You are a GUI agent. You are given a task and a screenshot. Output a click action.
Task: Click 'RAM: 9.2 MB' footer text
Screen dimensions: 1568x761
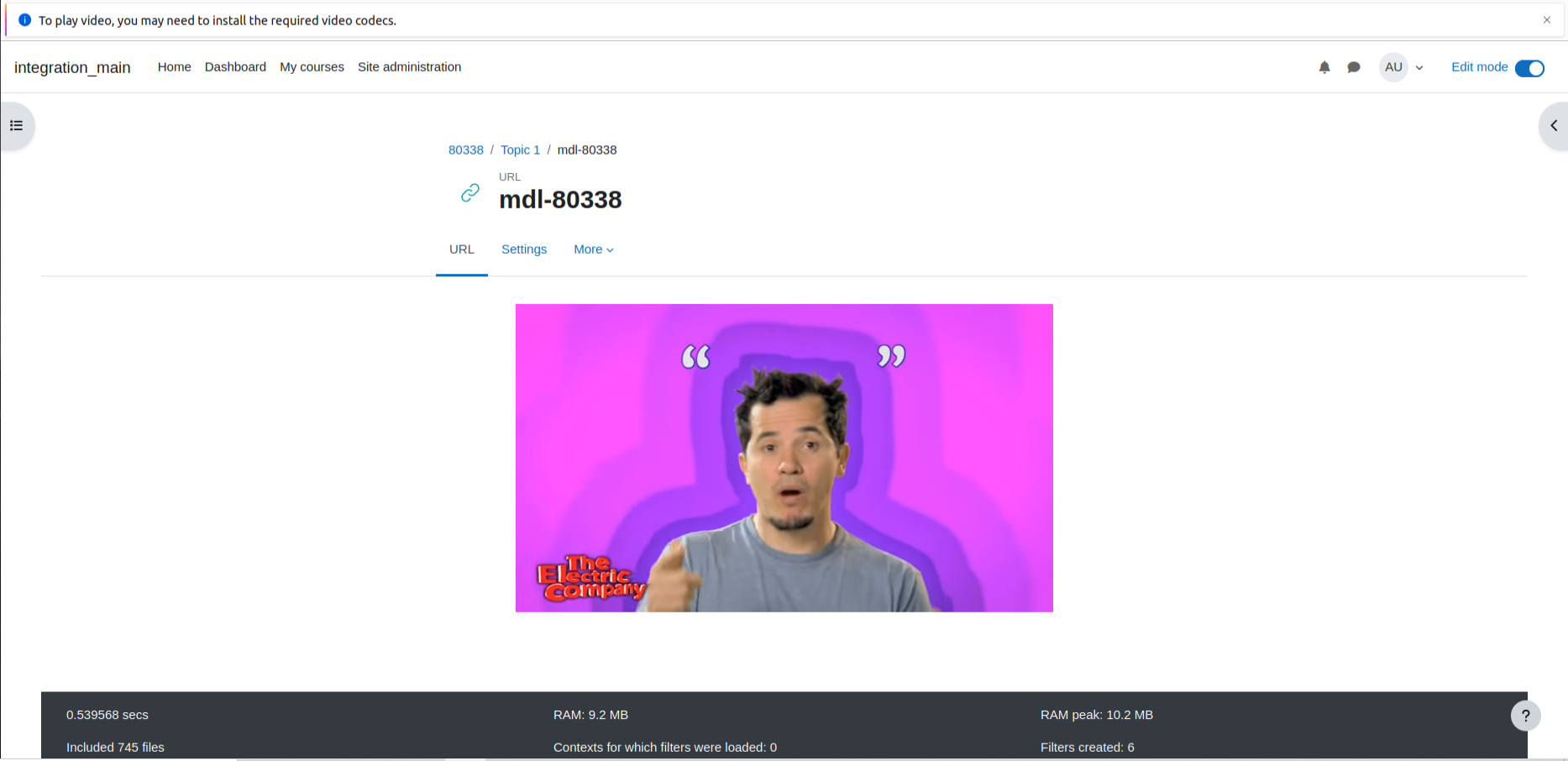click(x=590, y=715)
